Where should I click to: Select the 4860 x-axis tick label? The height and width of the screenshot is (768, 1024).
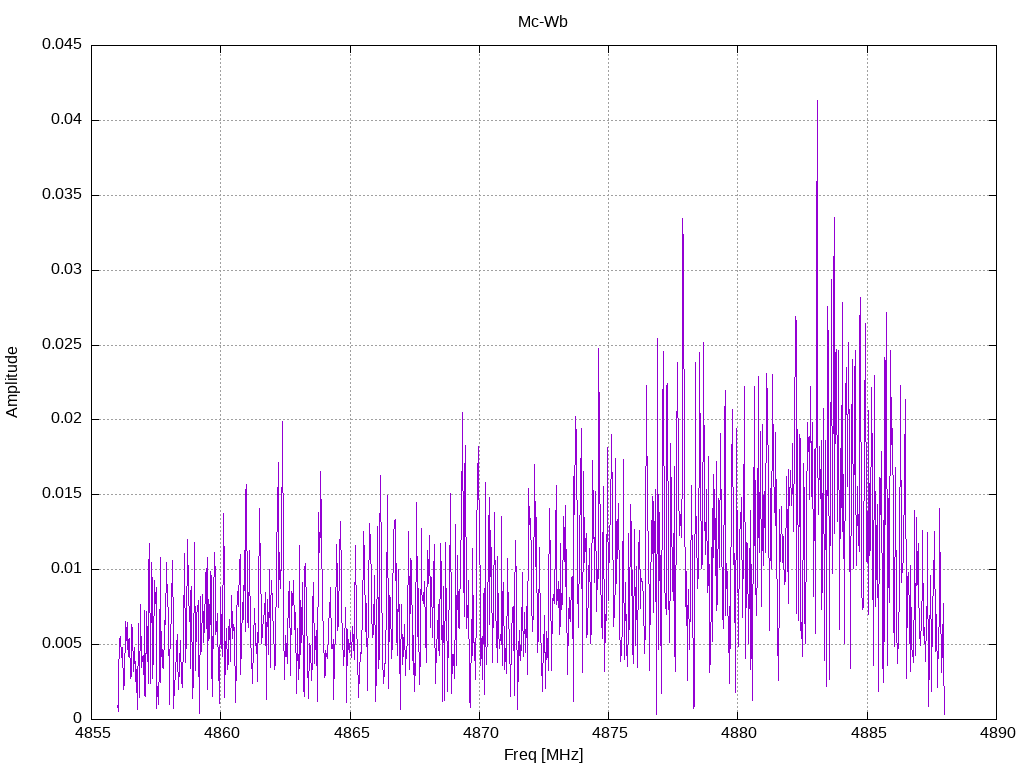point(221,735)
